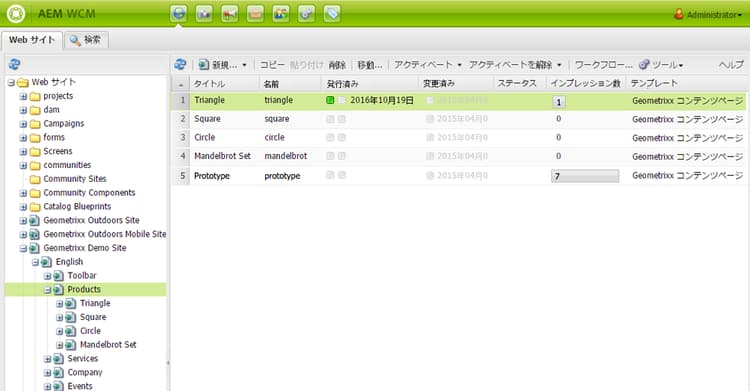Screen dimensions: 750x391
Task: Sort by the 発行済み column header
Action: pos(370,83)
